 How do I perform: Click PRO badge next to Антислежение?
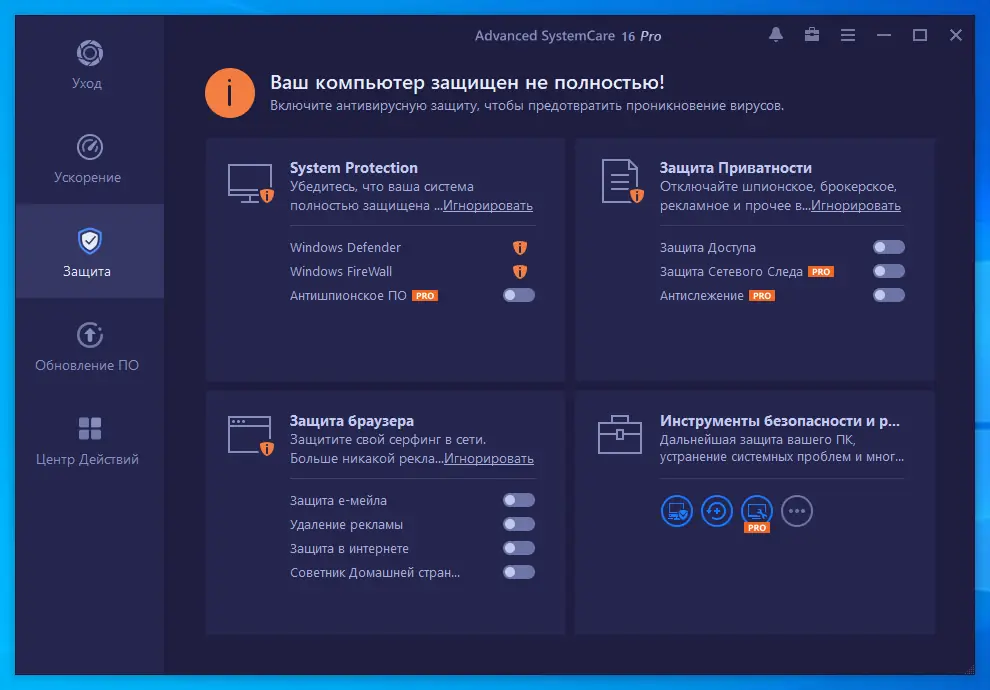click(x=762, y=295)
